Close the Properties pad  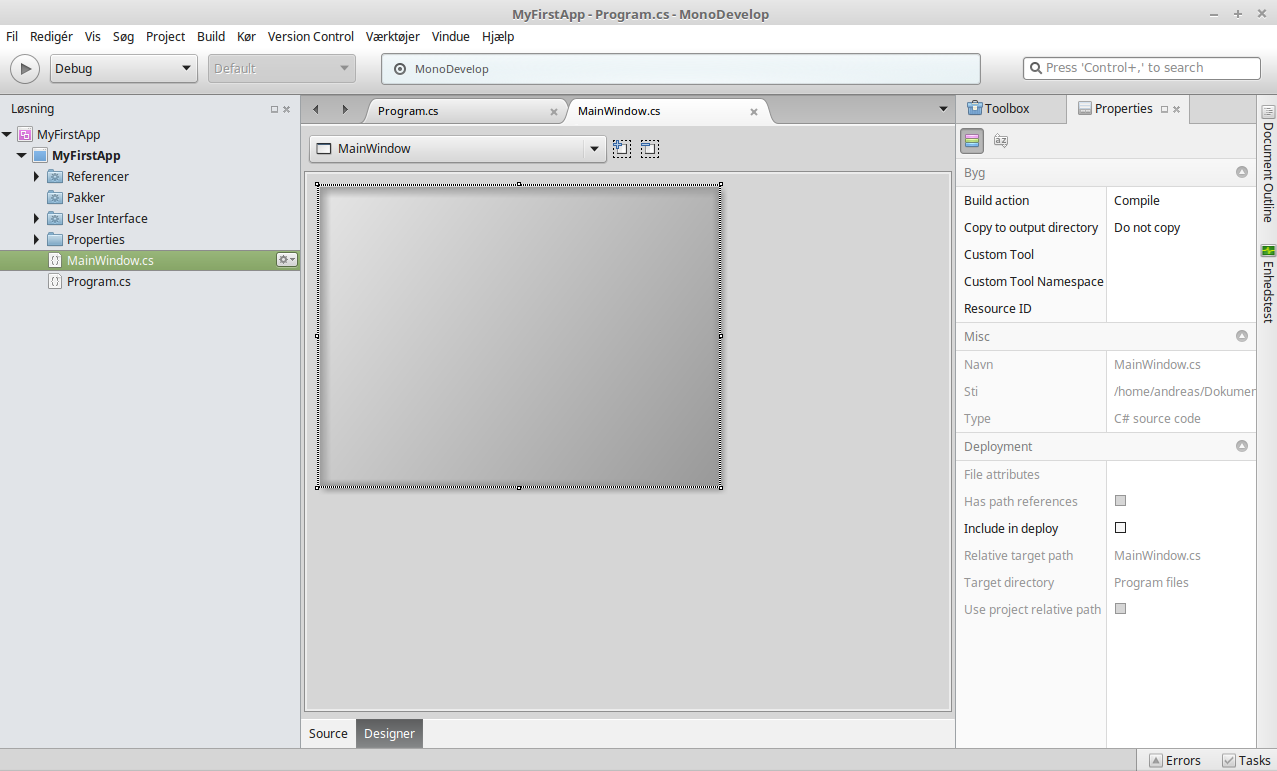[x=1177, y=109]
